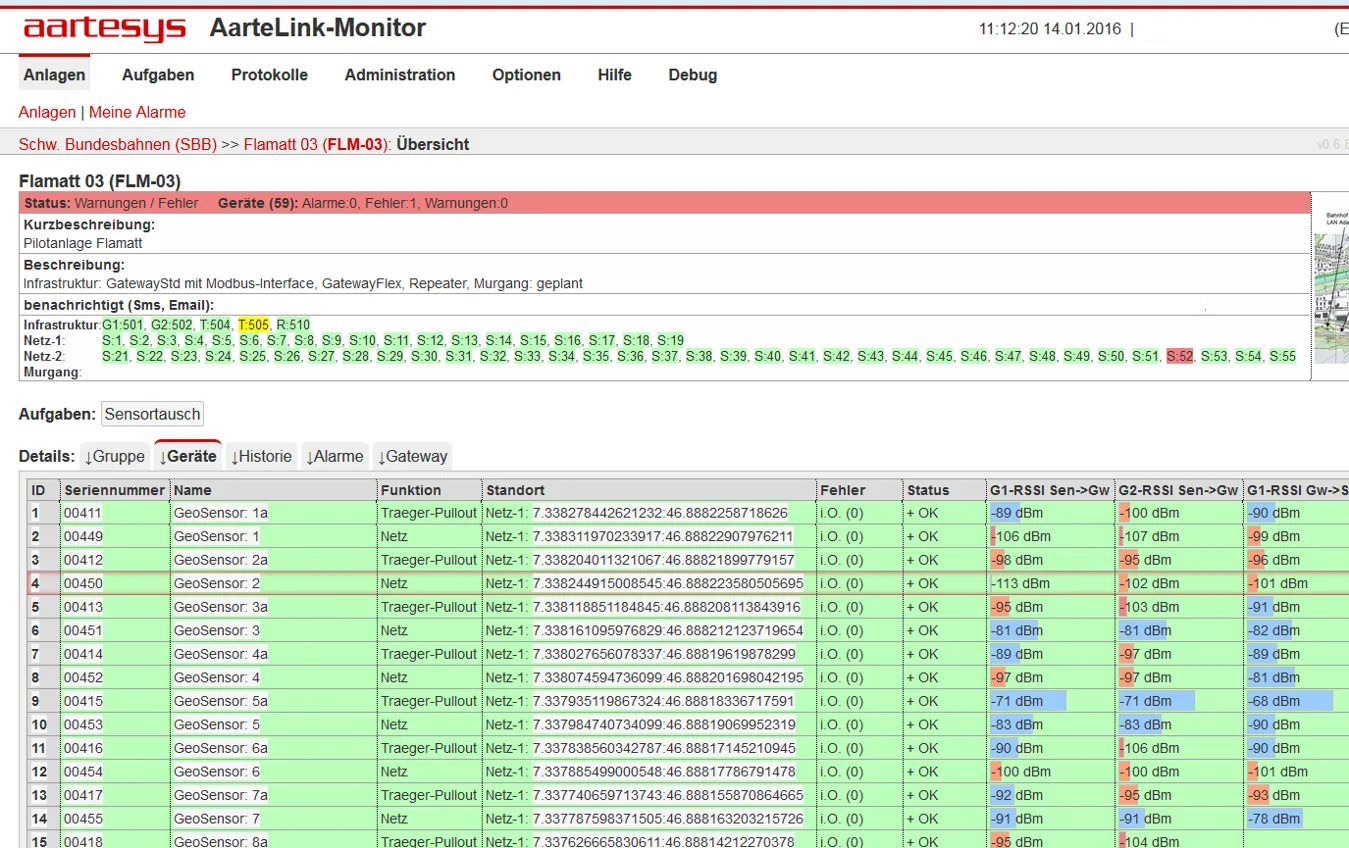Switch to the Geräte details tab
Image resolution: width=1349 pixels, height=848 pixels.
[188, 456]
